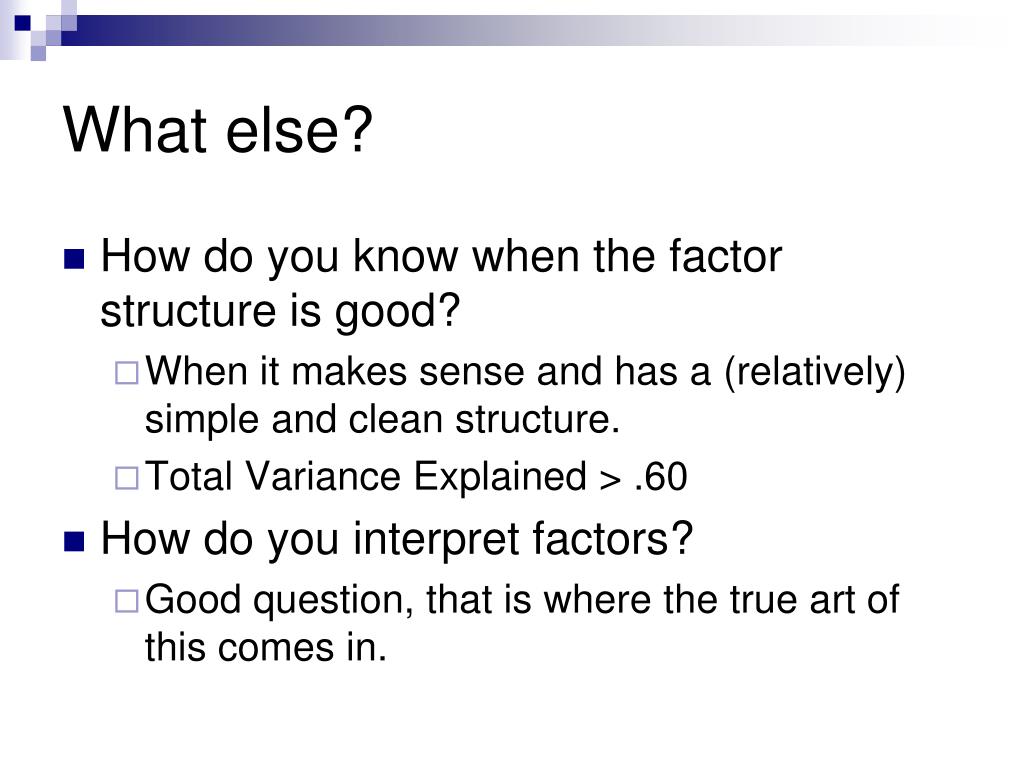Click the blue square bullet before 'How do you know'
The height and width of the screenshot is (768, 1024).
coord(74,259)
